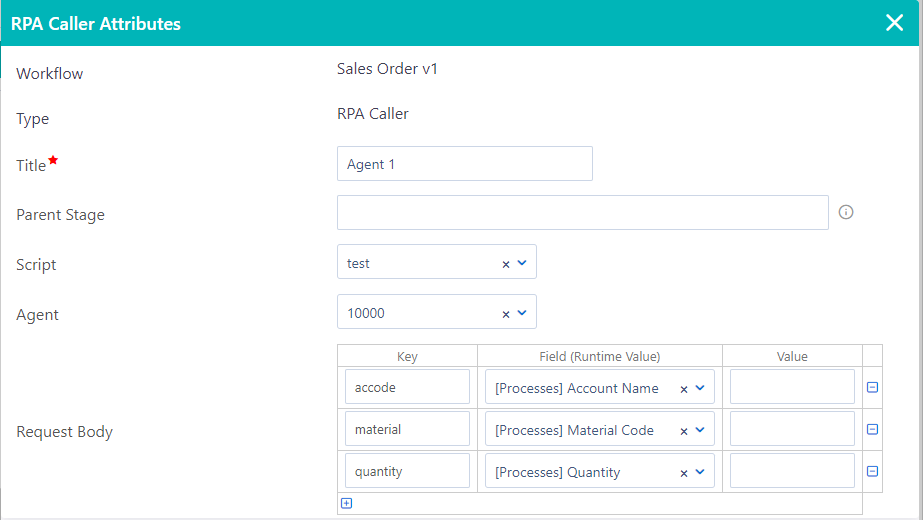Click the Value field for material row
The width and height of the screenshot is (923, 520).
tap(792, 429)
